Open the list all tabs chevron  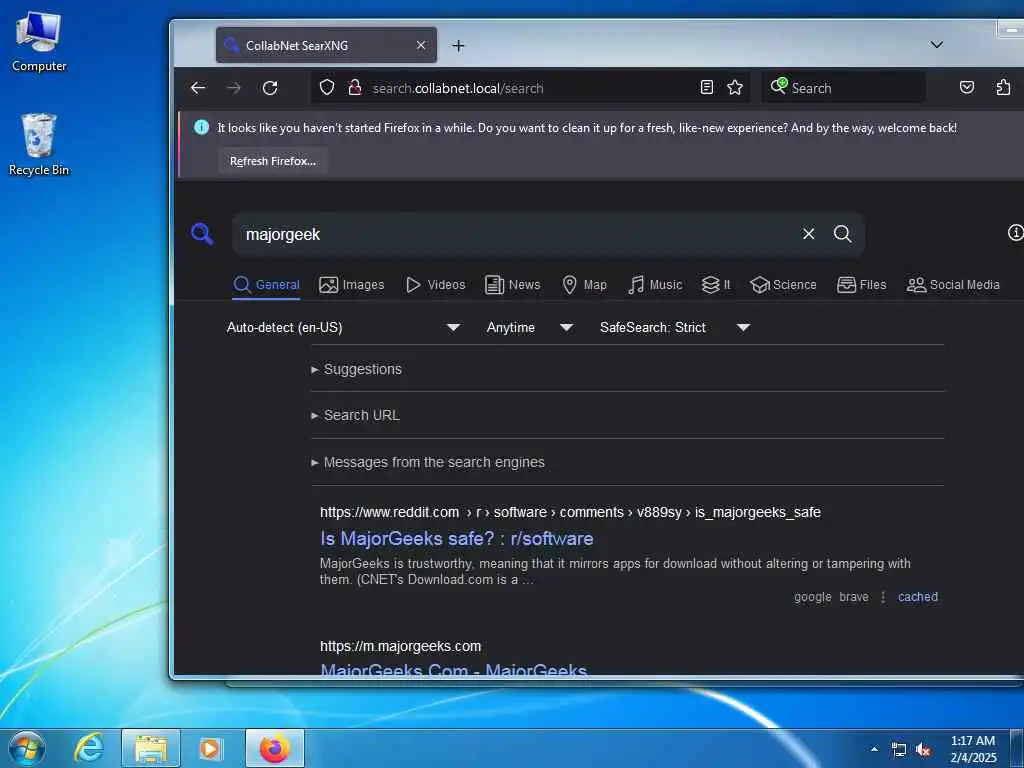(936, 44)
